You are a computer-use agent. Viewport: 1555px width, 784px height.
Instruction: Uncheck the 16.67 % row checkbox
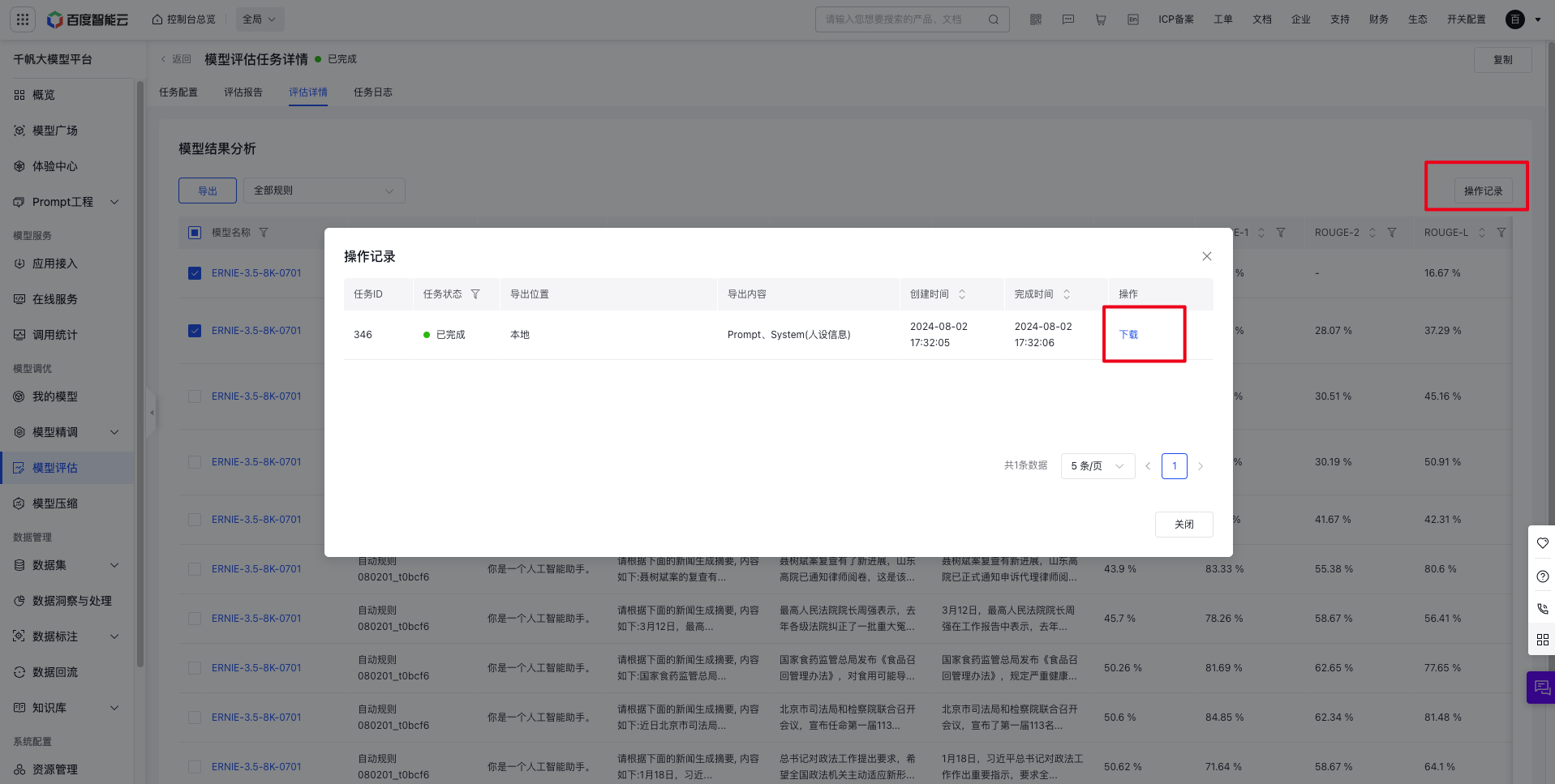pyautogui.click(x=195, y=273)
